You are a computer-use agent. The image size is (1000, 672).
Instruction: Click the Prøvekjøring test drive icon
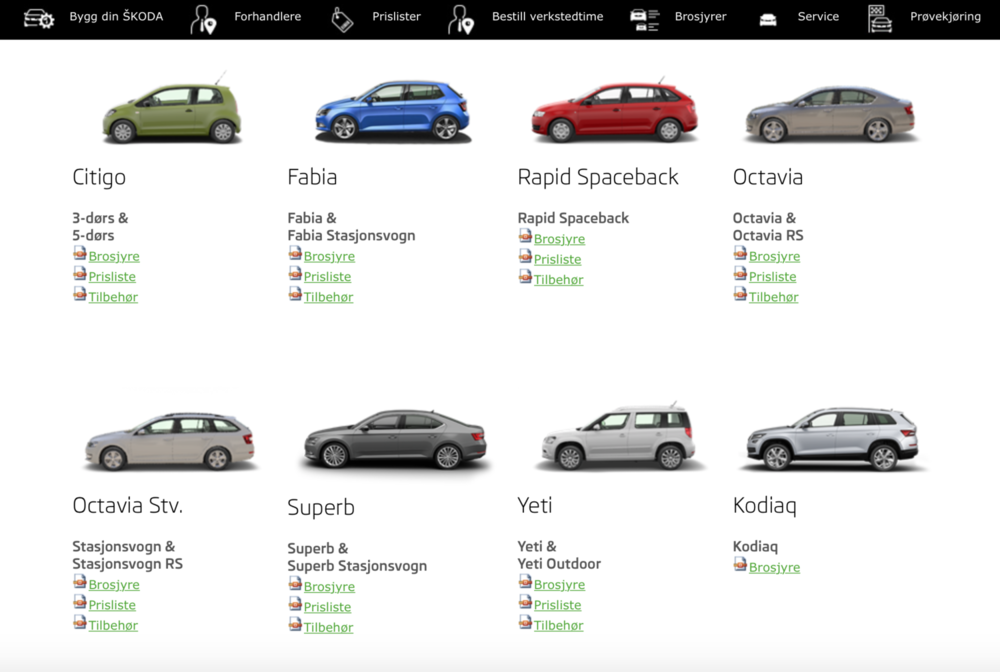(879, 19)
